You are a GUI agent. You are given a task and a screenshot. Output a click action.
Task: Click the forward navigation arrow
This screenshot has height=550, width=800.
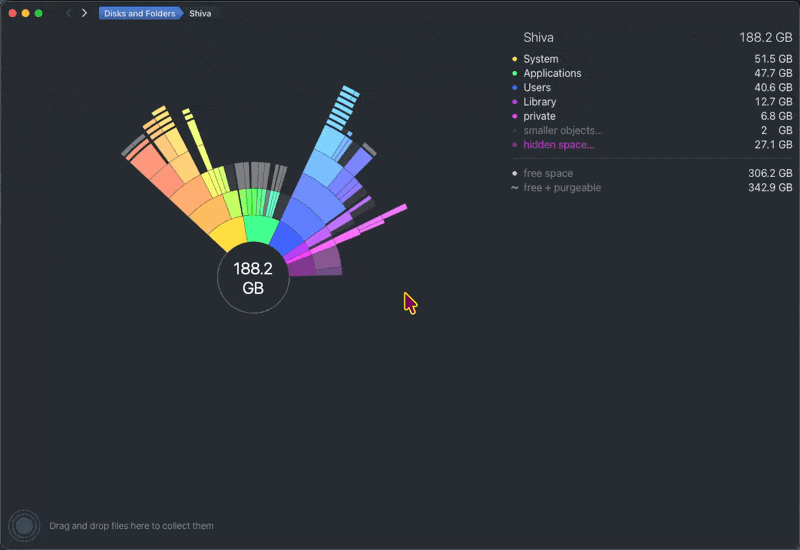84,13
